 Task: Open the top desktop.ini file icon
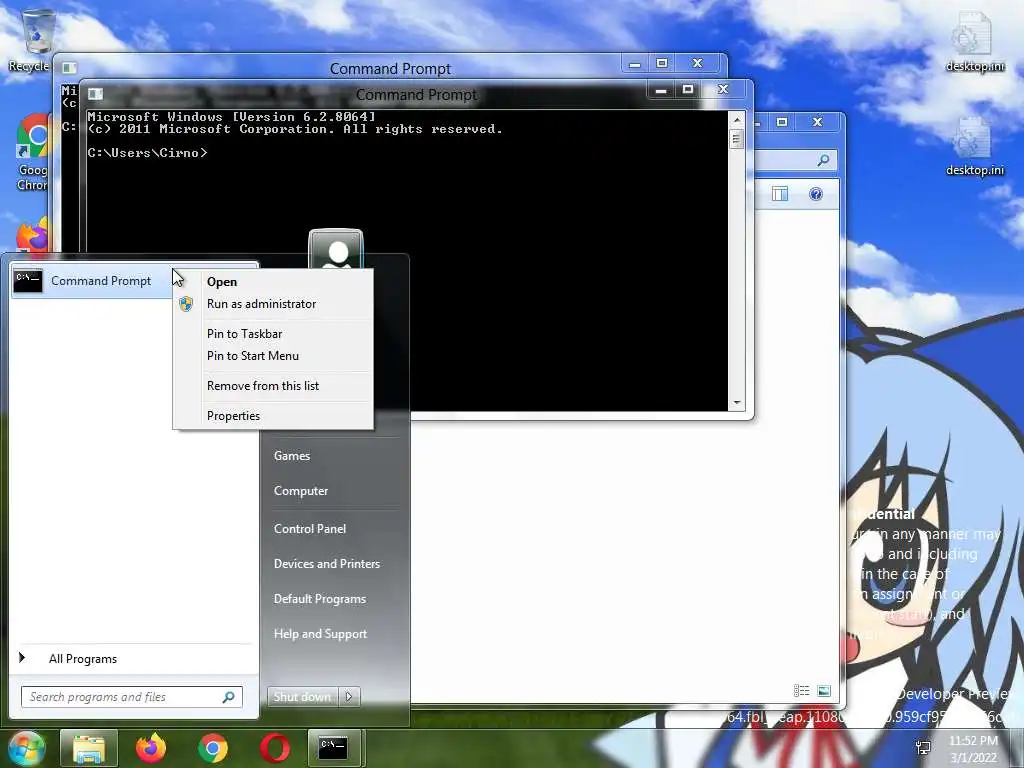pos(974,40)
